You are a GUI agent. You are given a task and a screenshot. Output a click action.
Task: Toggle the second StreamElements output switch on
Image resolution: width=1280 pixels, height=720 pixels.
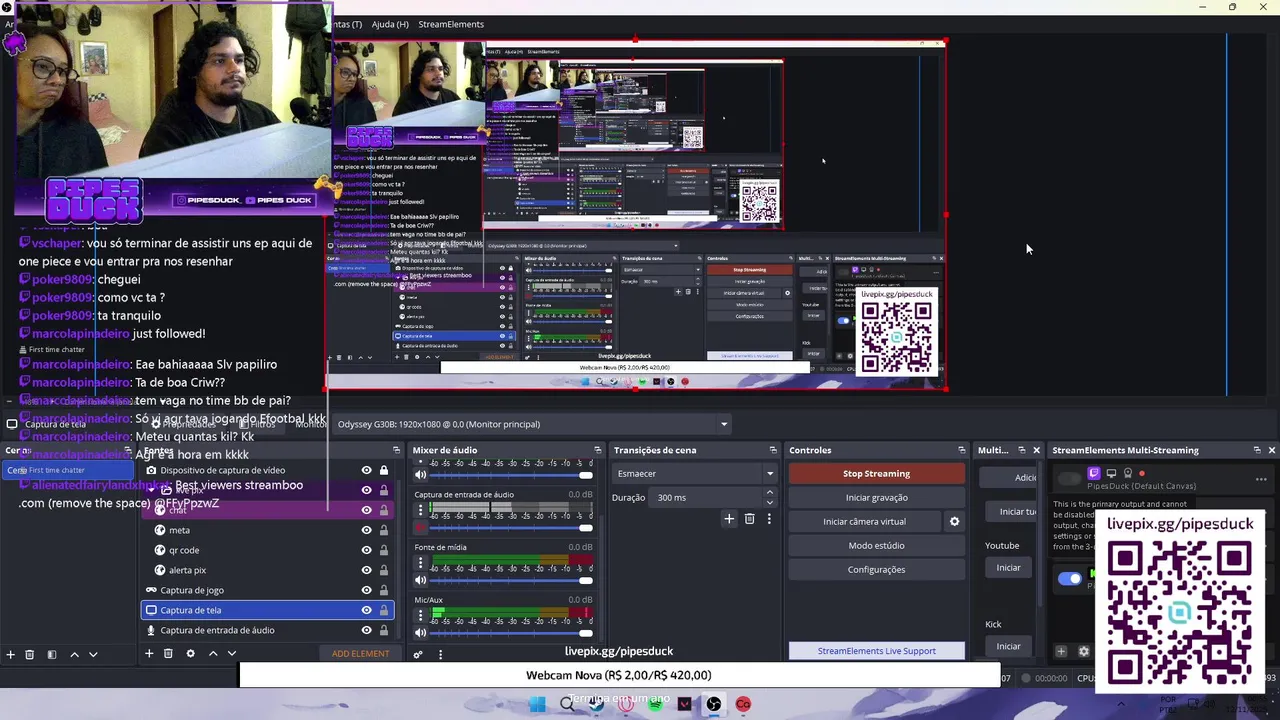click(x=1069, y=578)
